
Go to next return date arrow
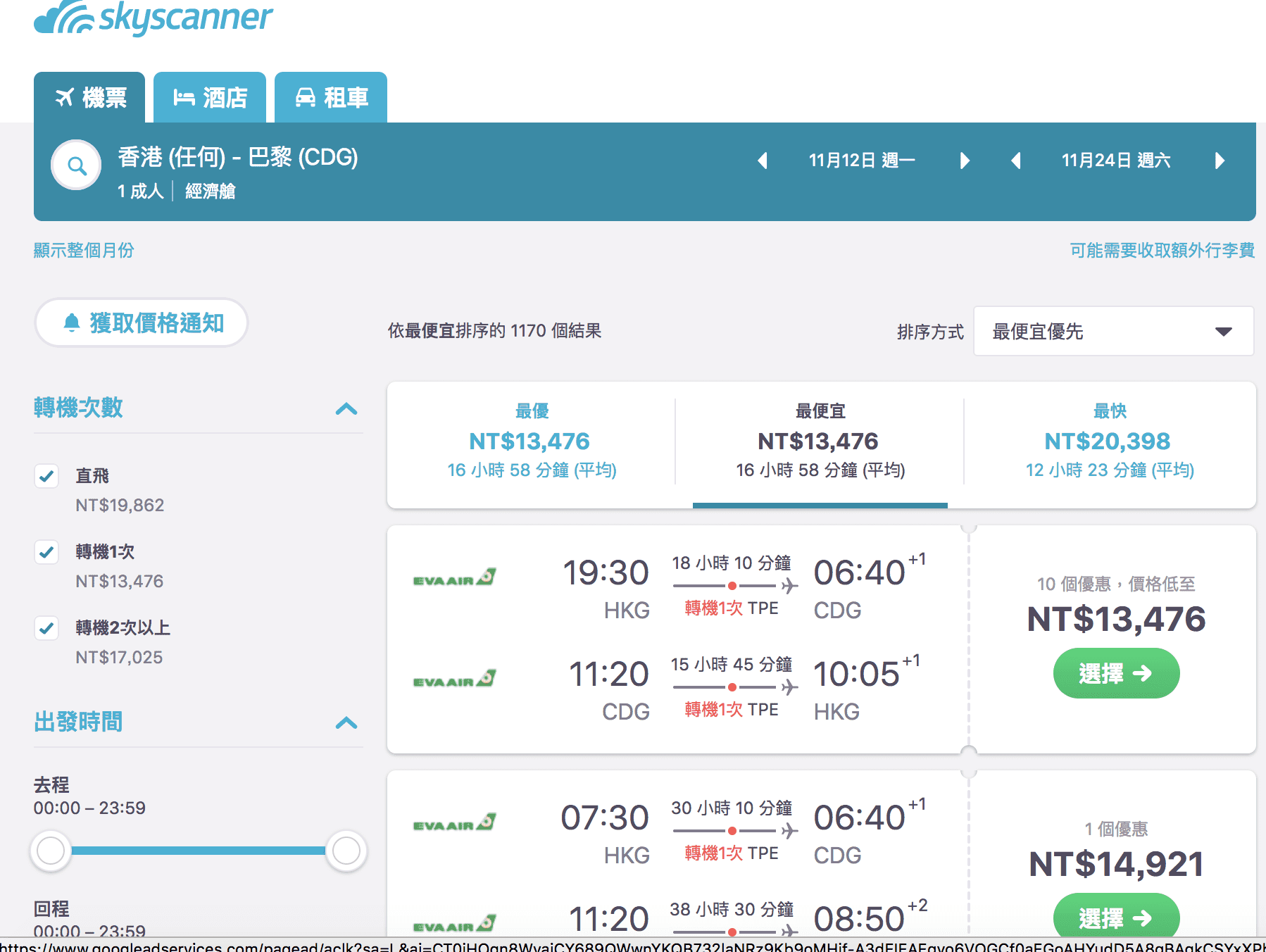pos(1220,161)
